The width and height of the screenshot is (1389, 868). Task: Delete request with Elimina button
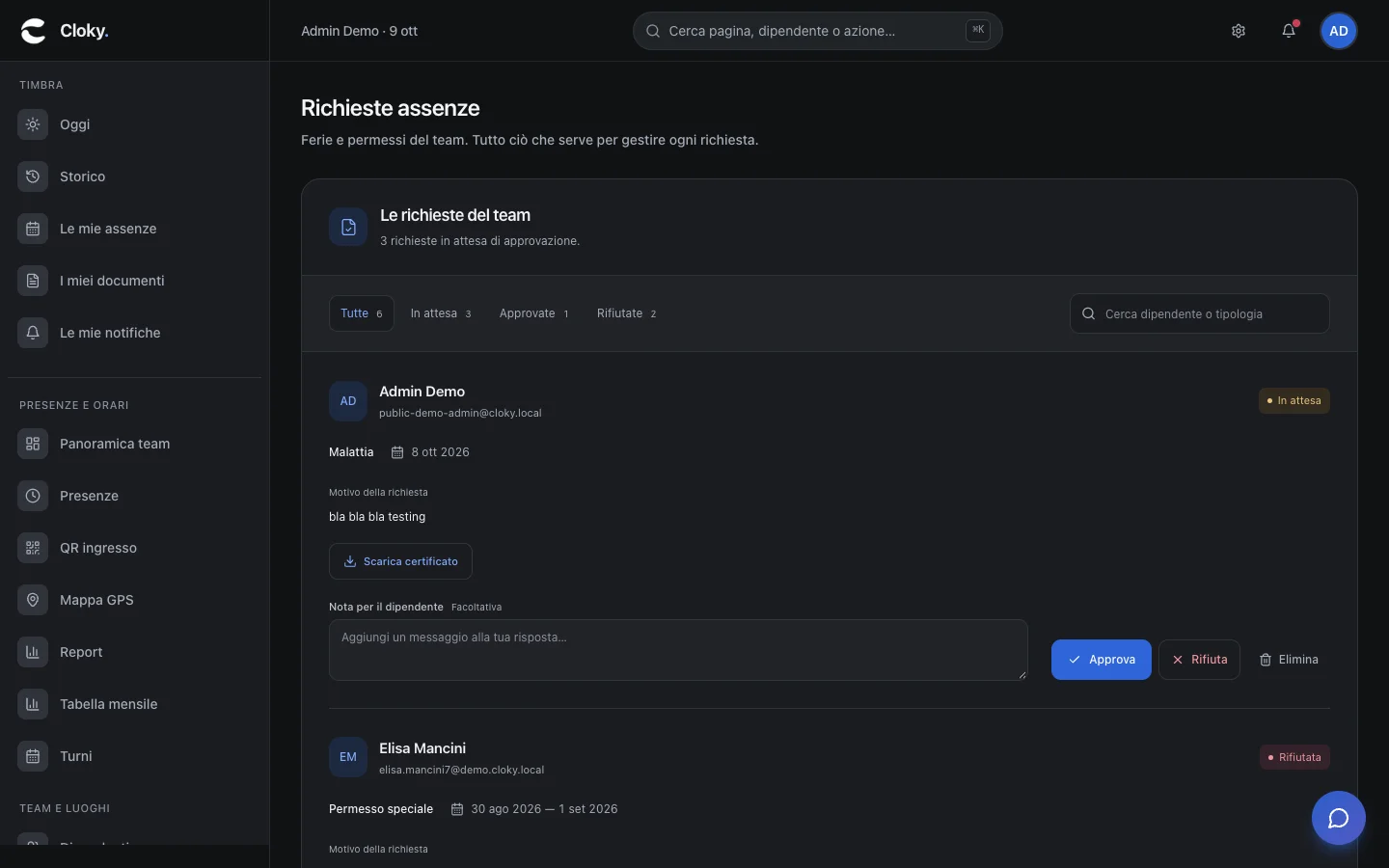coord(1289,660)
